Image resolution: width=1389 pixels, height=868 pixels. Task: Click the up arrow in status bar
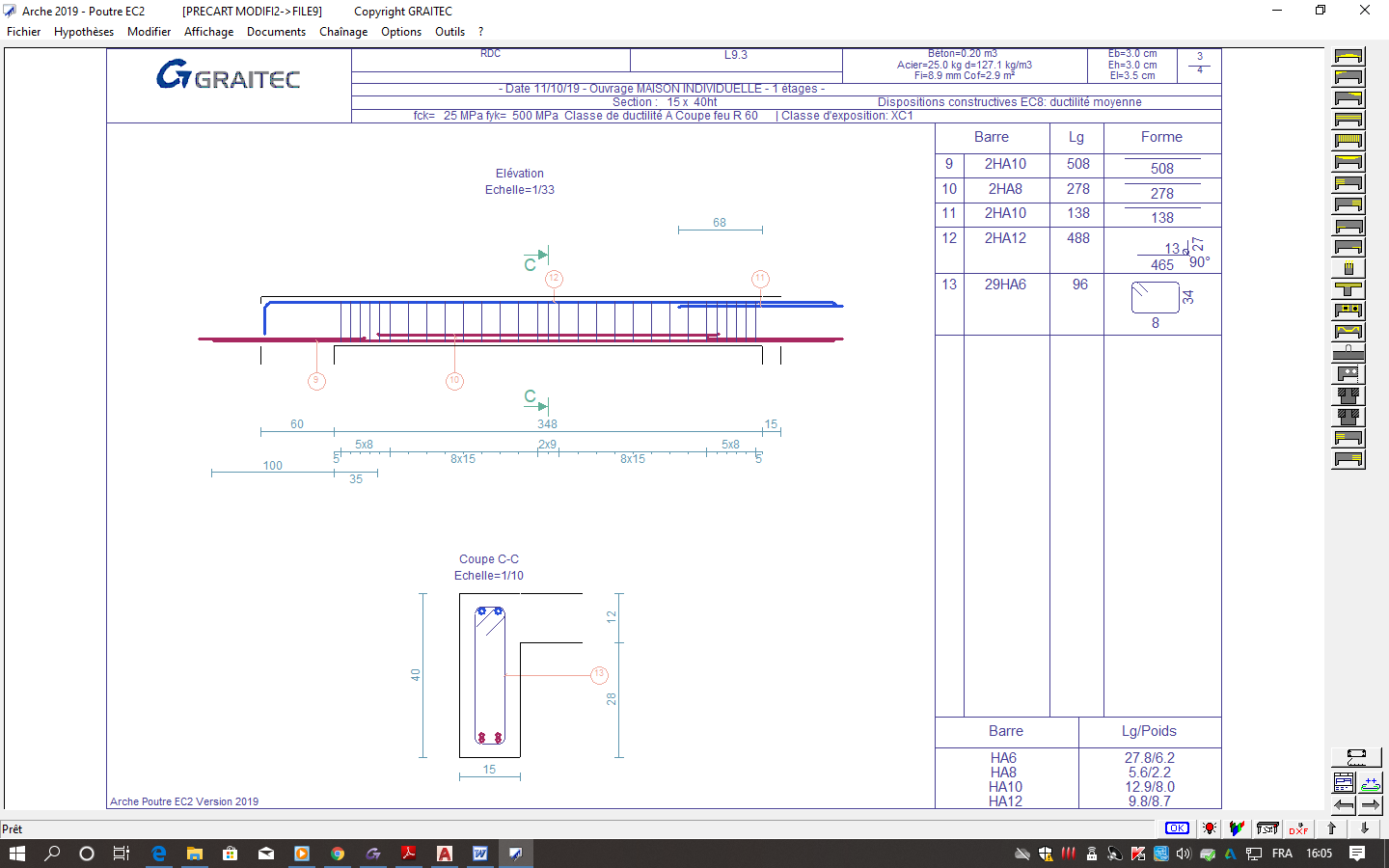coord(1332,828)
